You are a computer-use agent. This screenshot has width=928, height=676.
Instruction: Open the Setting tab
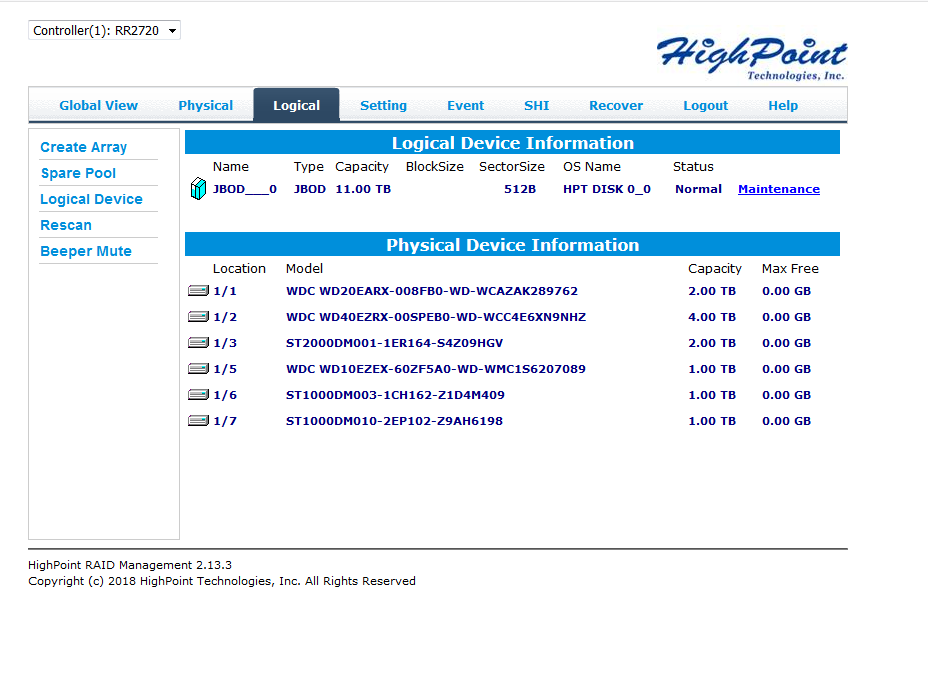point(383,105)
